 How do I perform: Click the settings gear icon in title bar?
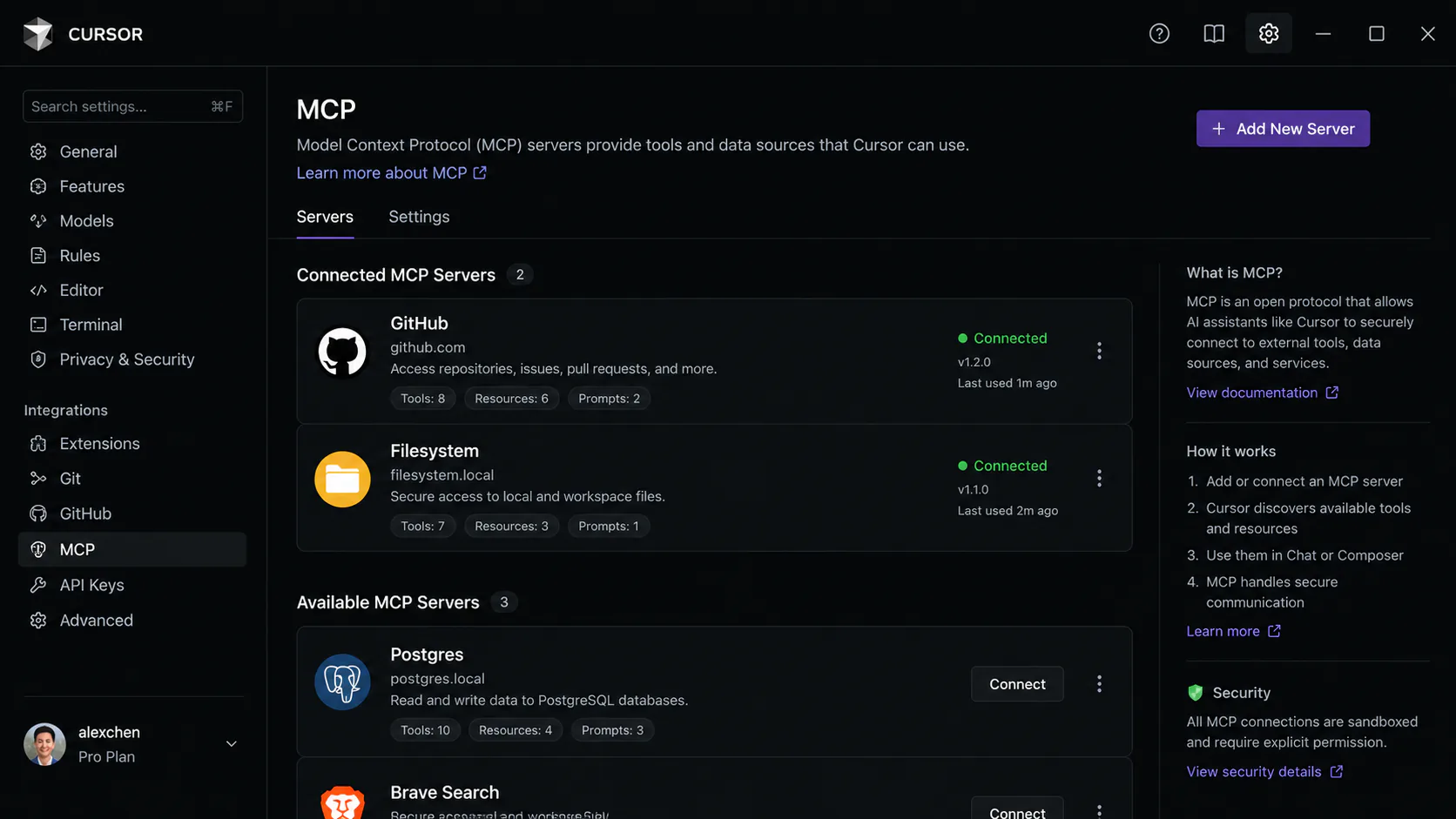pos(1269,34)
